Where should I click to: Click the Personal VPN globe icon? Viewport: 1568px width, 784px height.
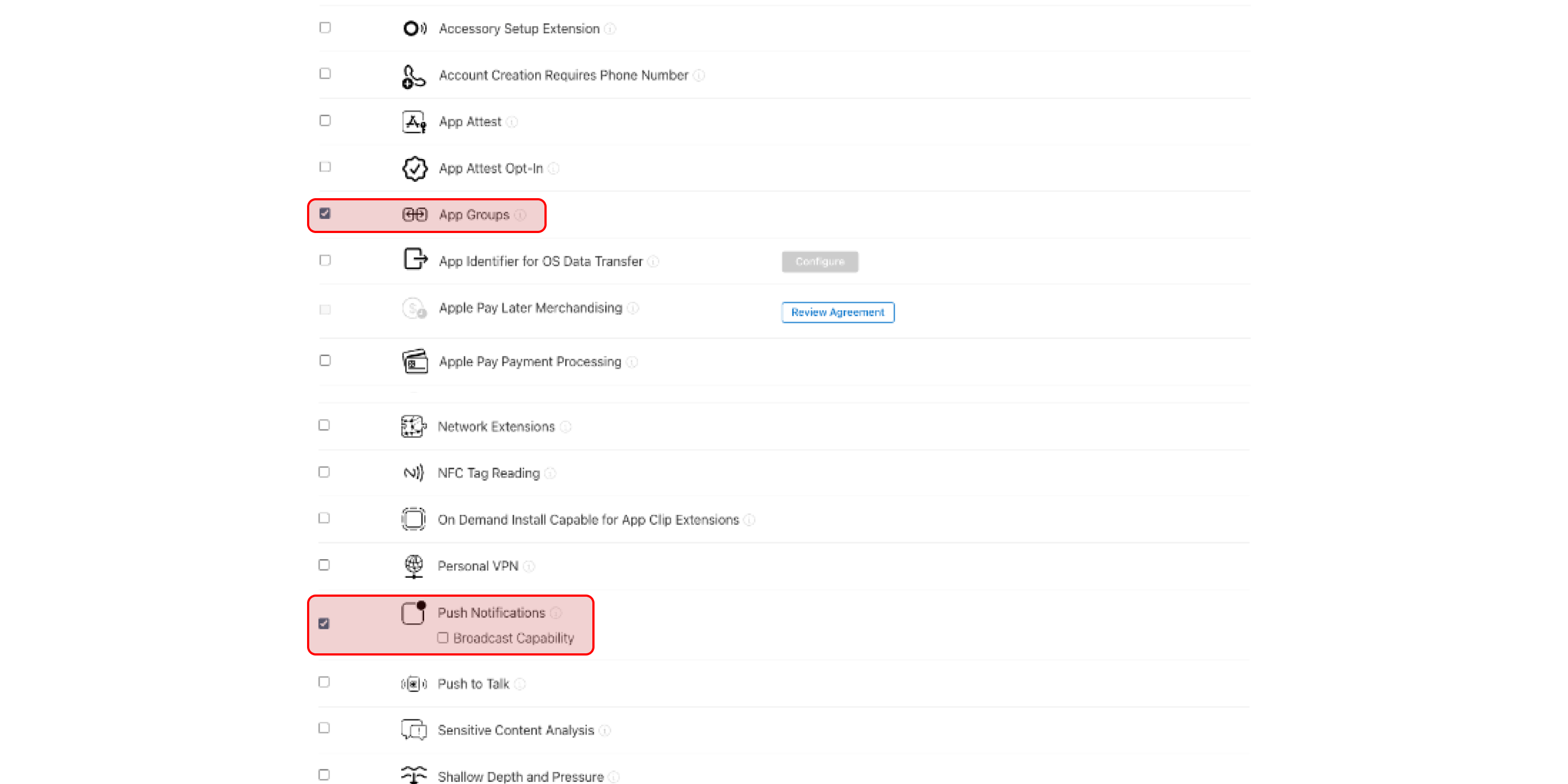413,566
